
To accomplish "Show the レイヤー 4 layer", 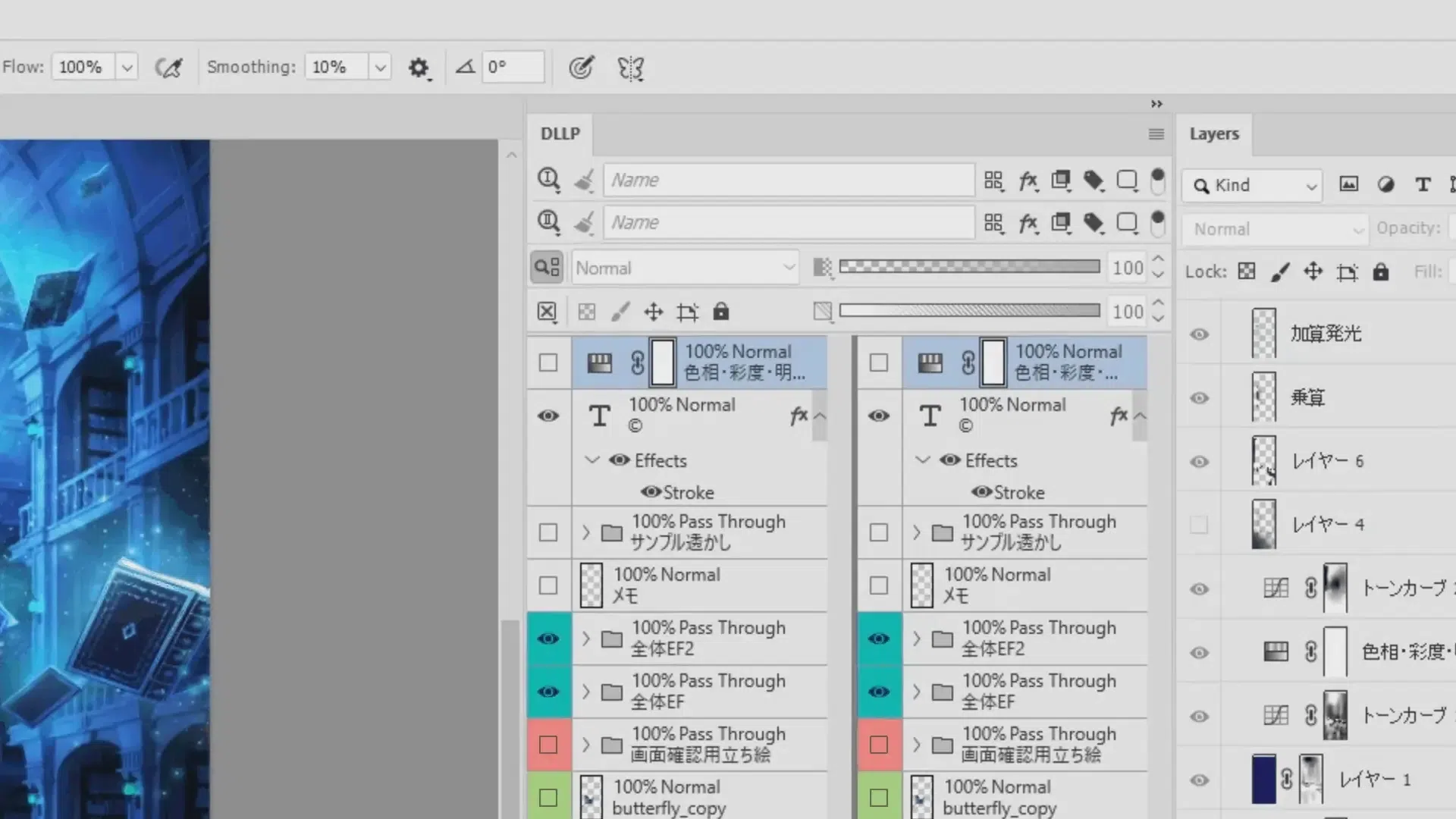I will point(1199,524).
